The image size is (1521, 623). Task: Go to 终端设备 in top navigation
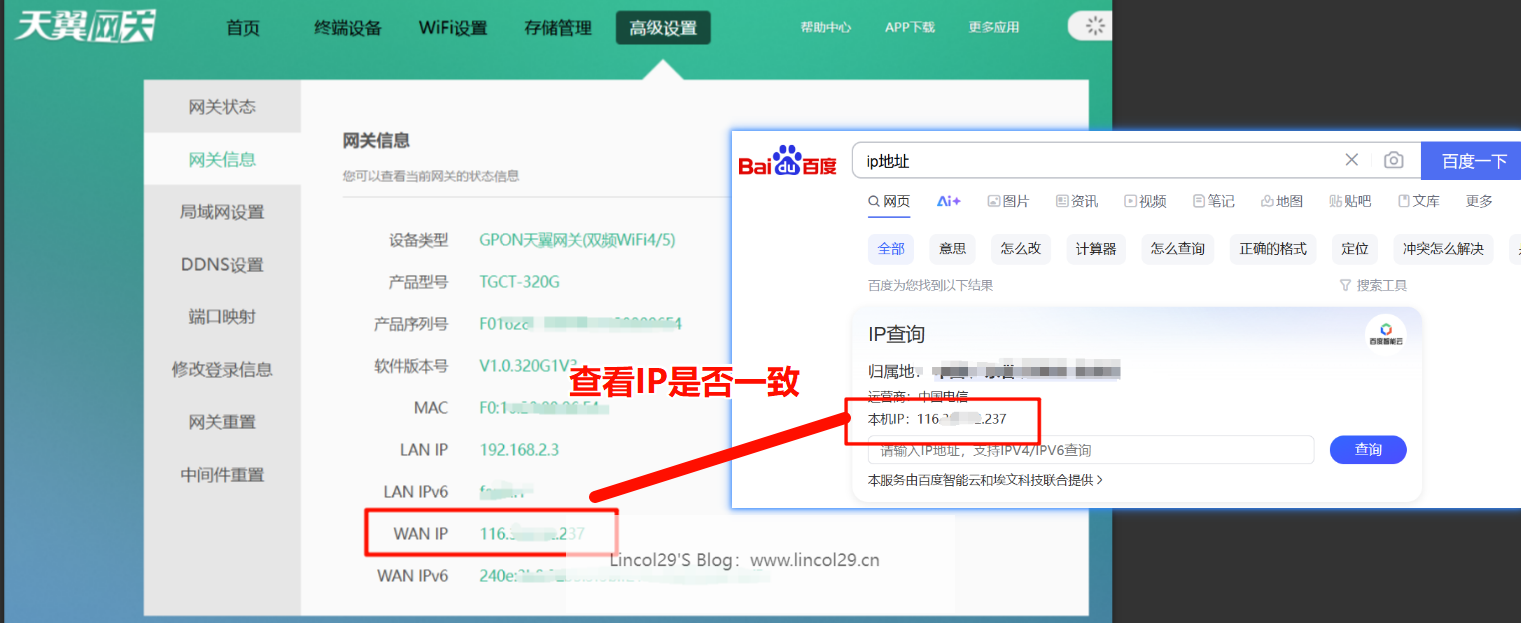(x=348, y=28)
